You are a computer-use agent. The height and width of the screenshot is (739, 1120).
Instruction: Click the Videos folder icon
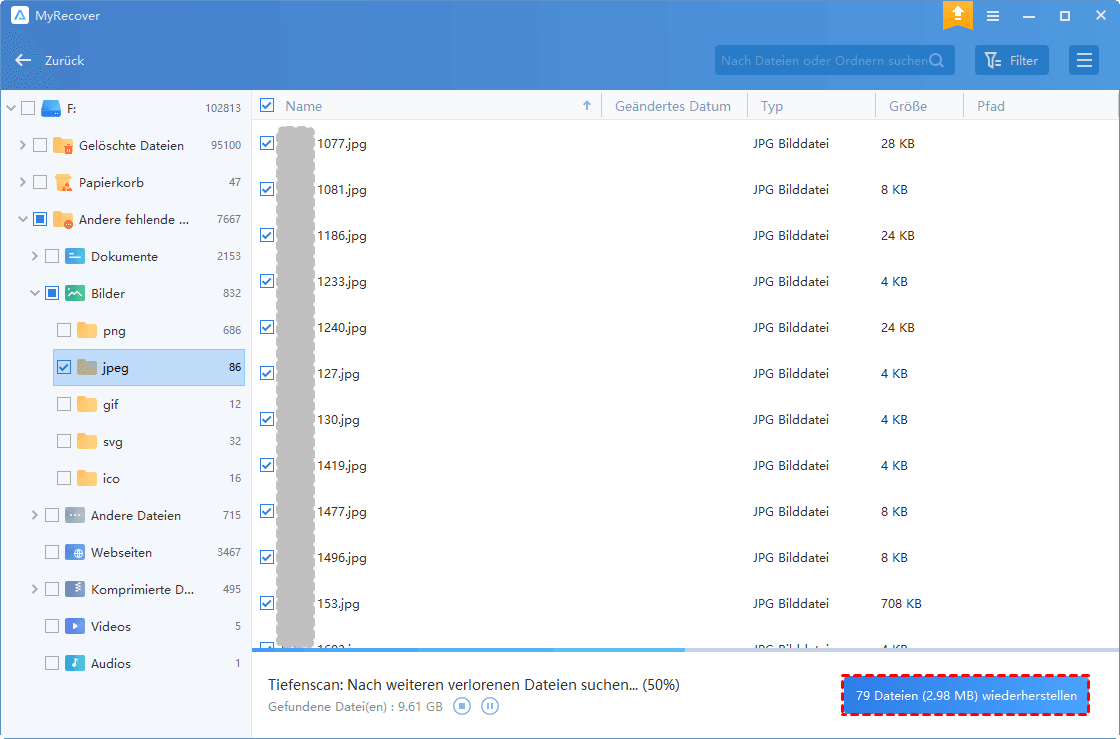[x=75, y=626]
